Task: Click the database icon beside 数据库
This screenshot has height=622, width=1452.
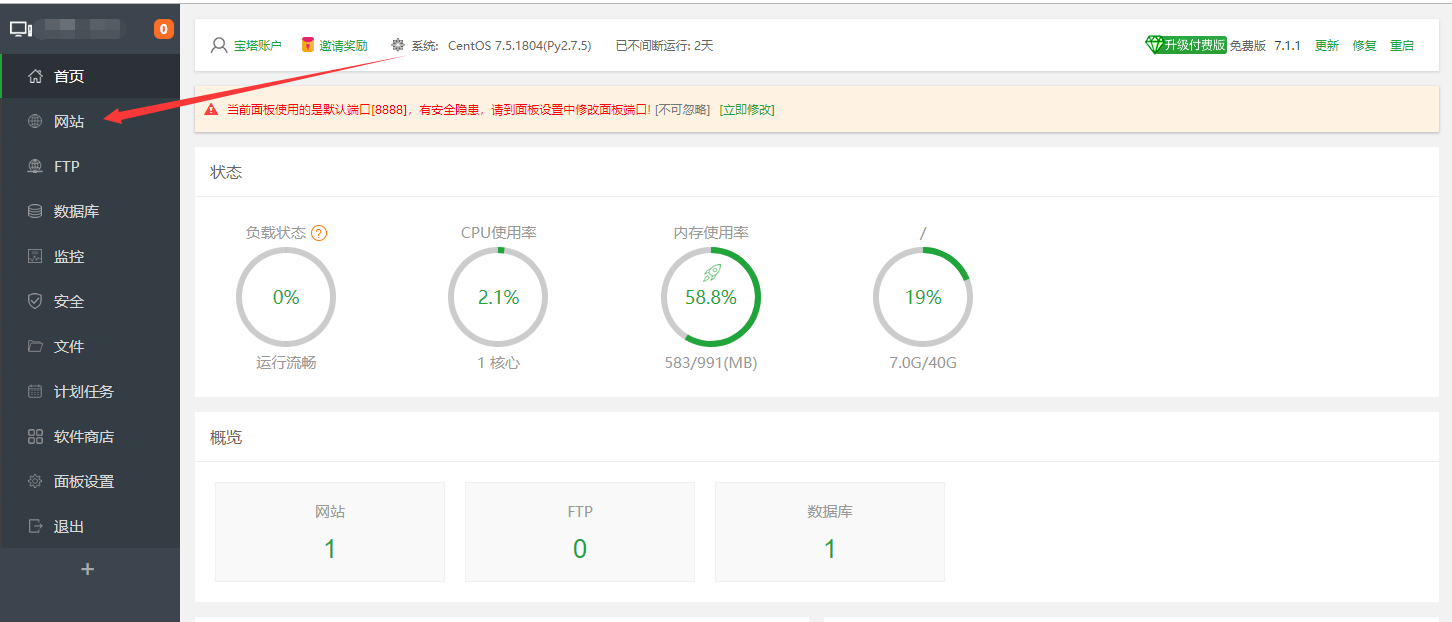Action: click(x=35, y=212)
